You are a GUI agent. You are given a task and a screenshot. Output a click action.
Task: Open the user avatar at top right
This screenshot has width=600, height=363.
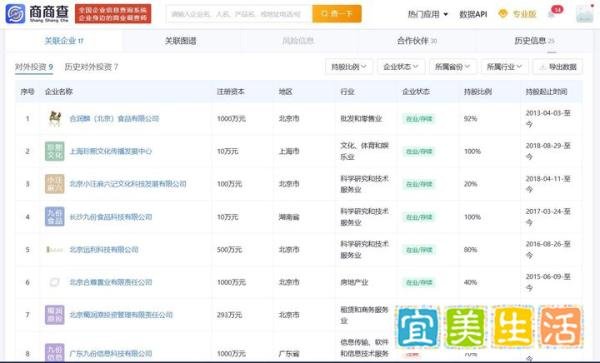(584, 14)
